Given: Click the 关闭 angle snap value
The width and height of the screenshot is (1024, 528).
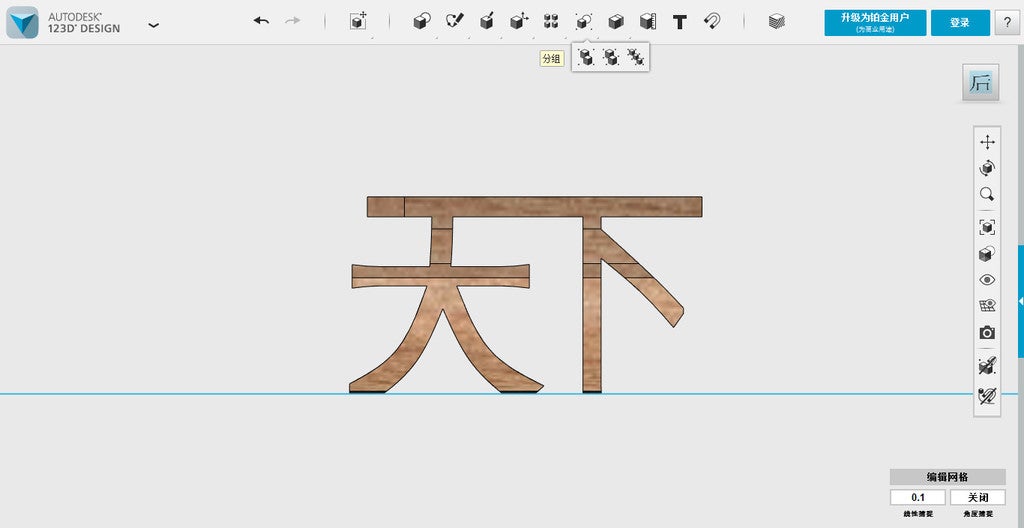Looking at the screenshot, I should tap(978, 497).
